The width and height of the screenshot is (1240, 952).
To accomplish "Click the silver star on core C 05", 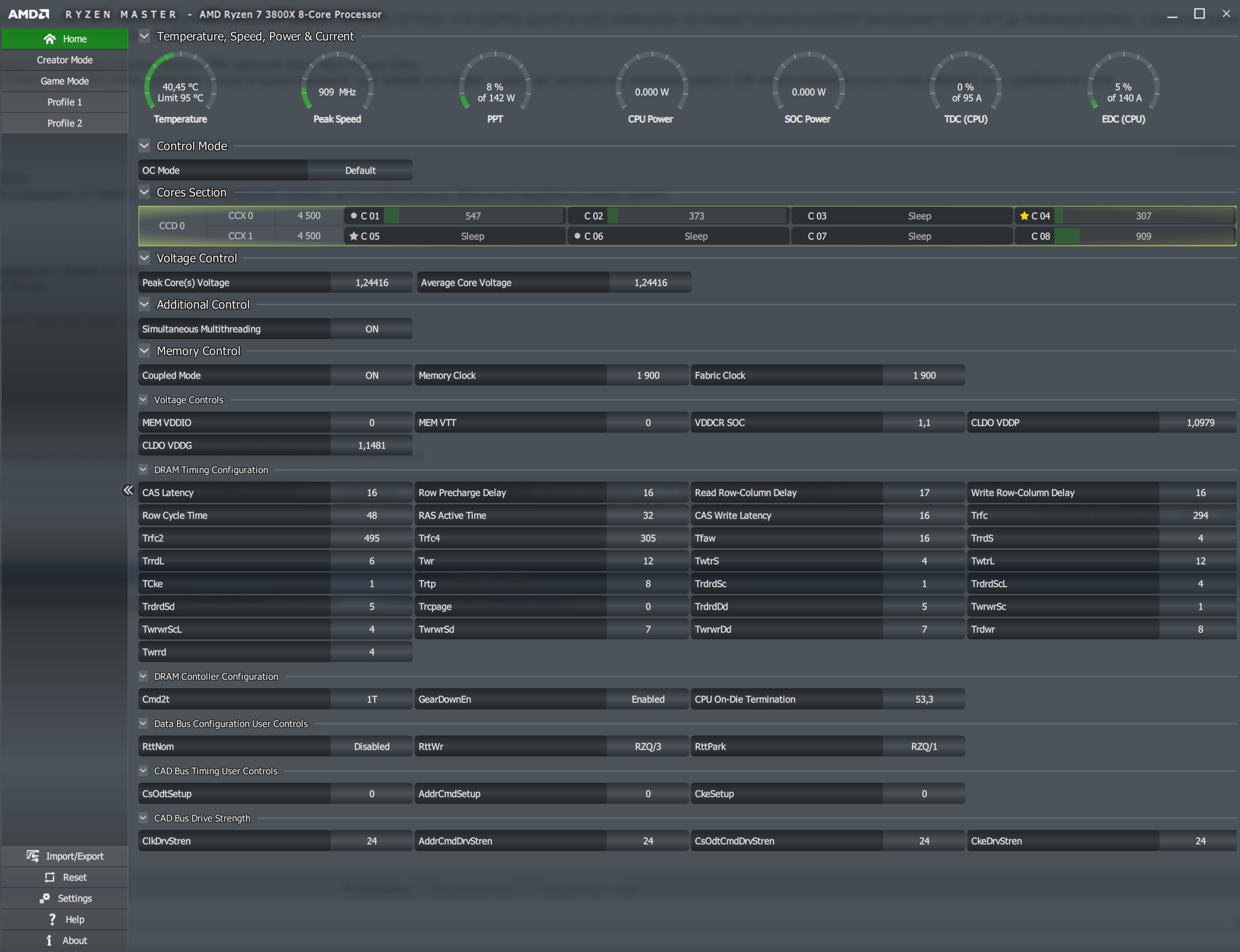I will [x=354, y=236].
